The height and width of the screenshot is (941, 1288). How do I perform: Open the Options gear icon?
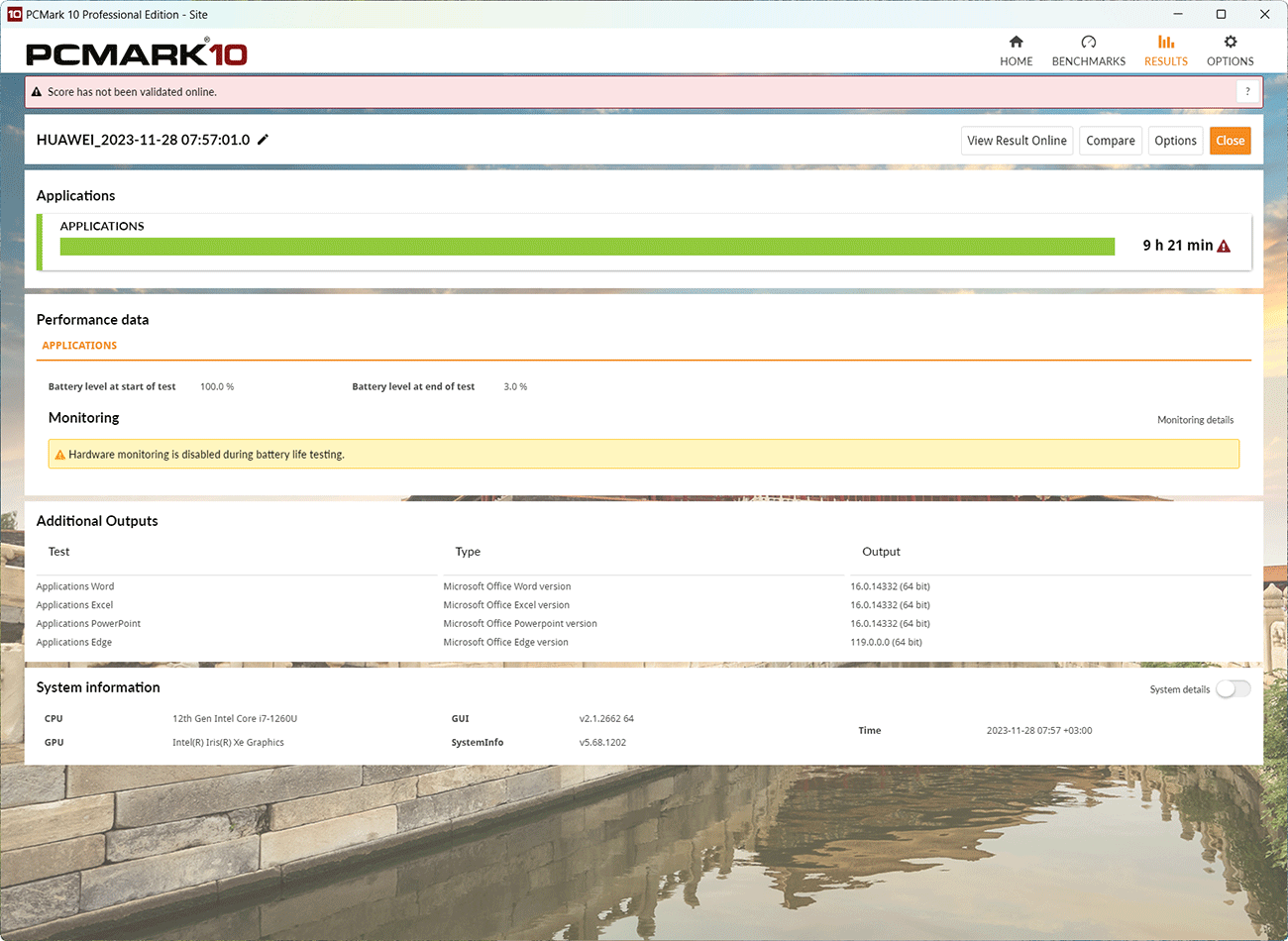(x=1231, y=42)
